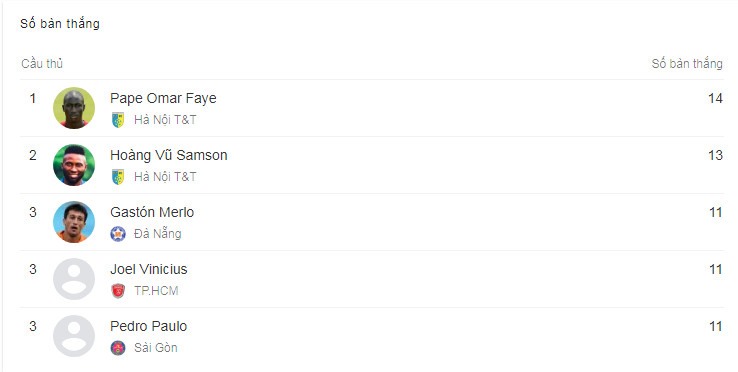The height and width of the screenshot is (372, 738).
Task: Click the Sài Gòn club crest icon
Action: [118, 348]
